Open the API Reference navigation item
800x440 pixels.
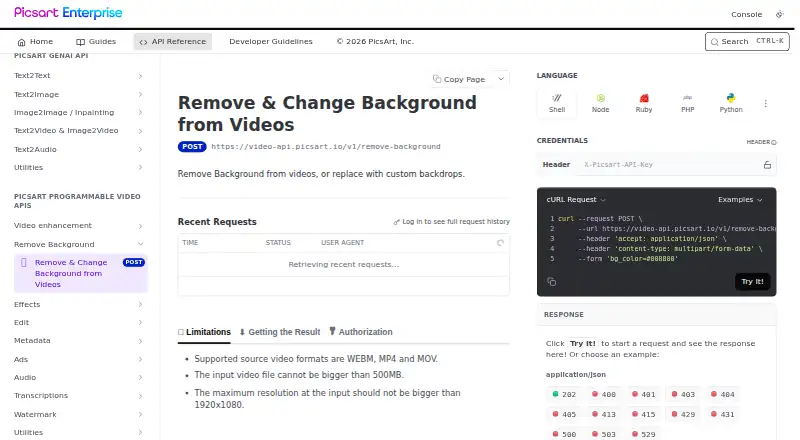pos(173,42)
